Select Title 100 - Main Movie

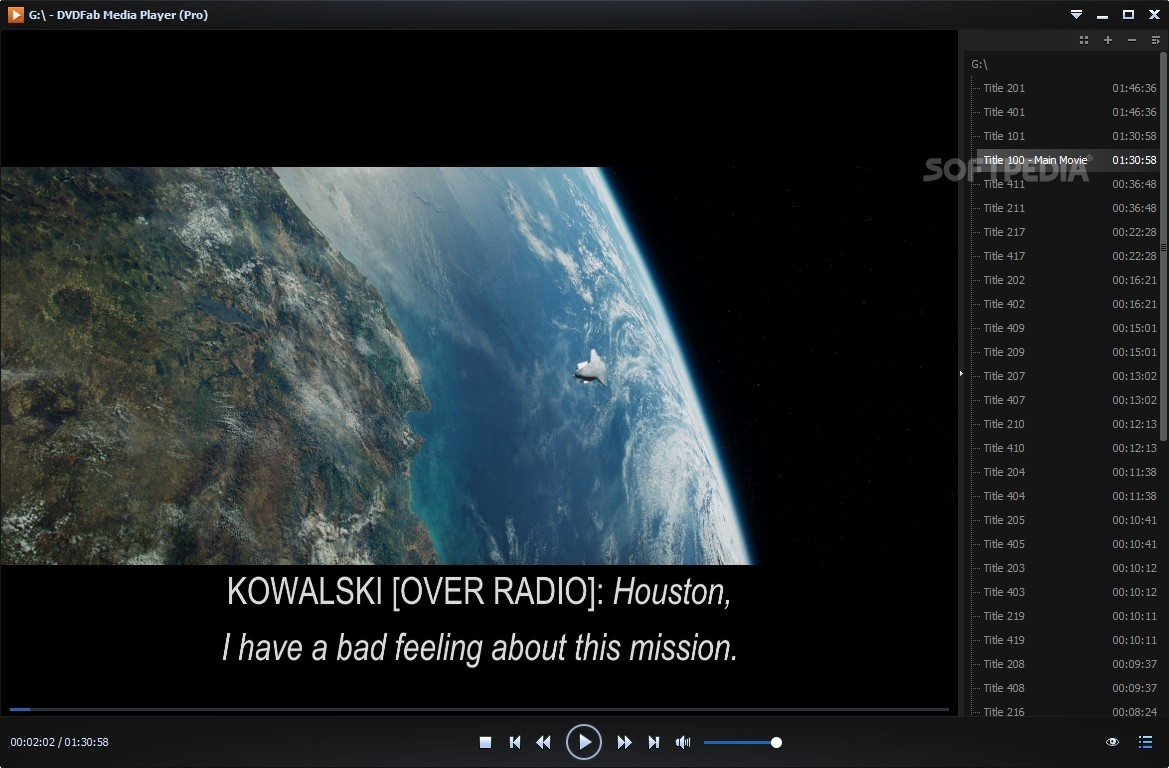coord(1068,160)
